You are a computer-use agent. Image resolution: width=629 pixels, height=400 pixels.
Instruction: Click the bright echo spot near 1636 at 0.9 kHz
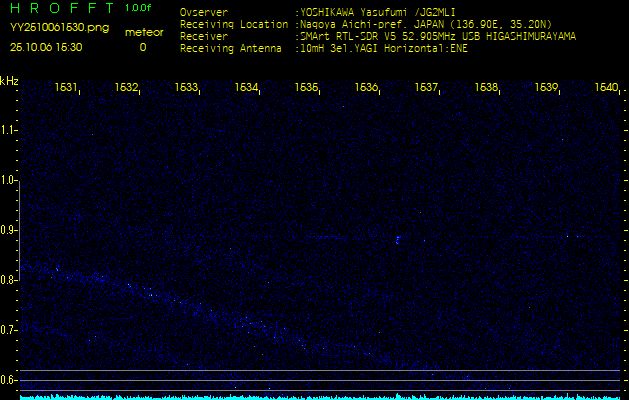coord(398,240)
